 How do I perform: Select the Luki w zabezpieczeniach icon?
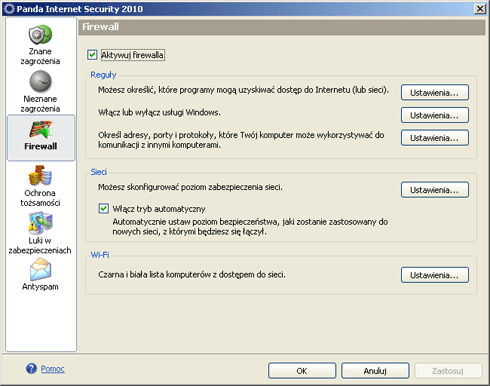[40, 222]
